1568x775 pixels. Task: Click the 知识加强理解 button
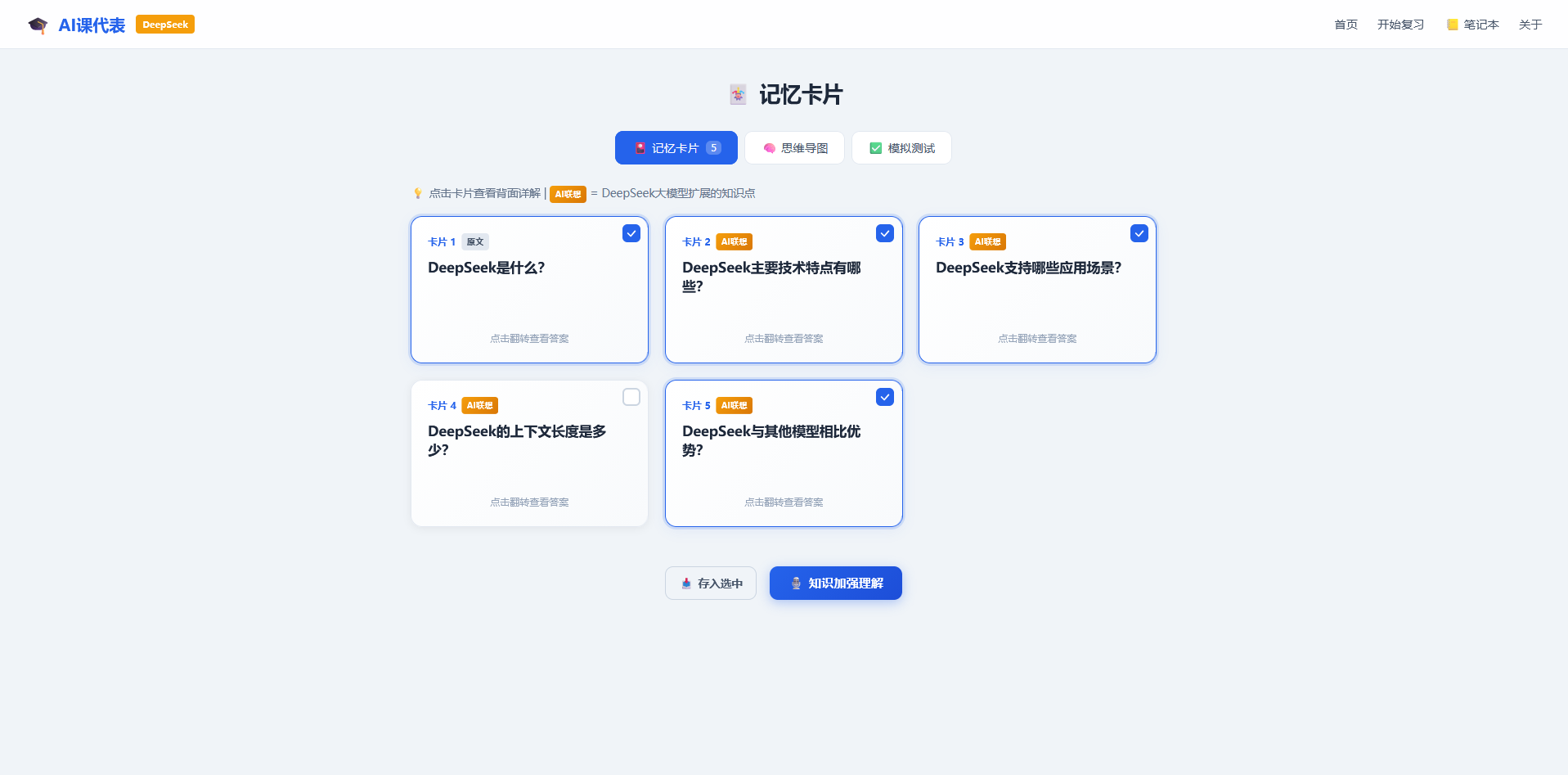click(836, 584)
